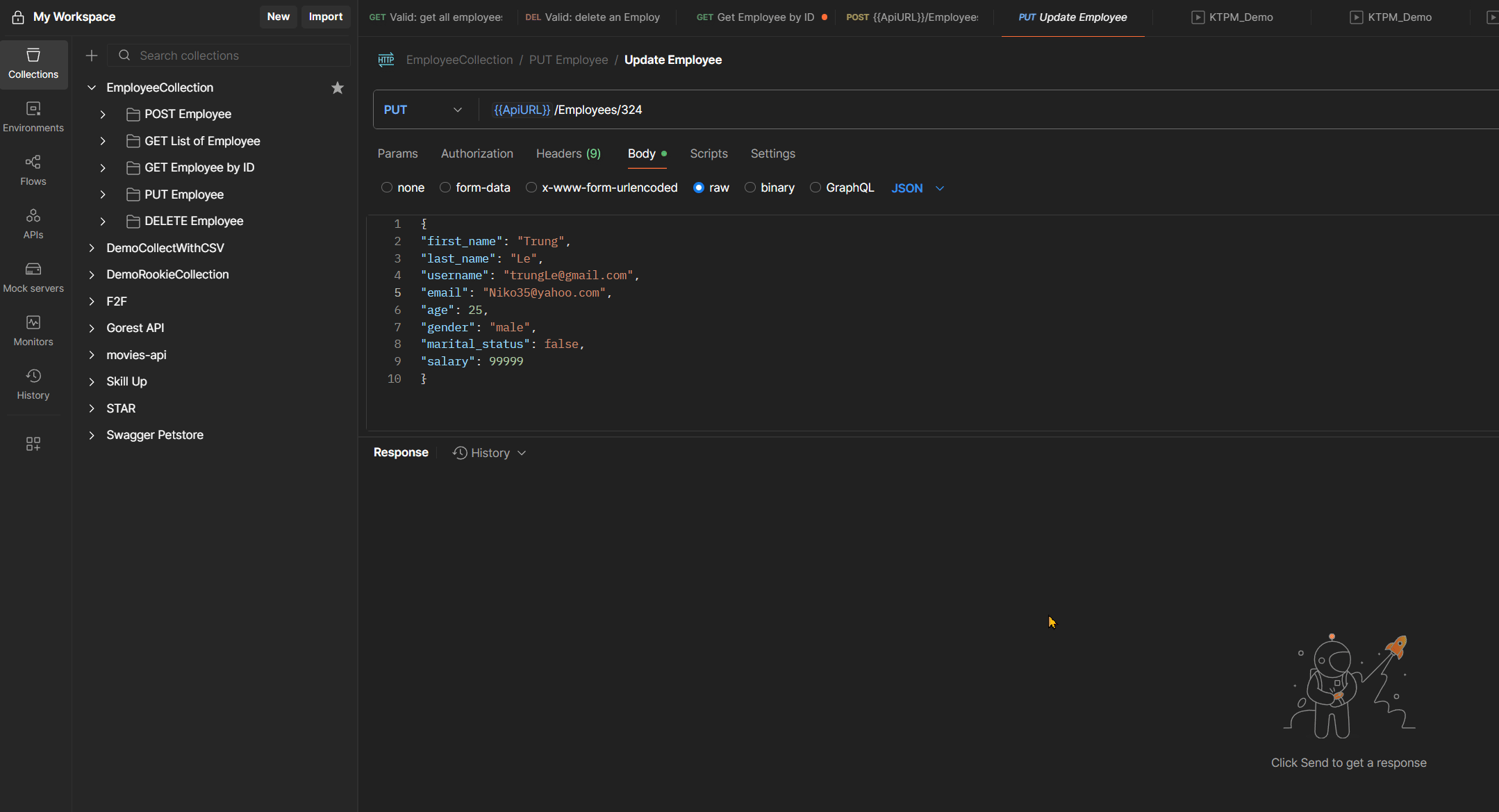Select the form-data body option
The image size is (1499, 812).
pyautogui.click(x=445, y=188)
